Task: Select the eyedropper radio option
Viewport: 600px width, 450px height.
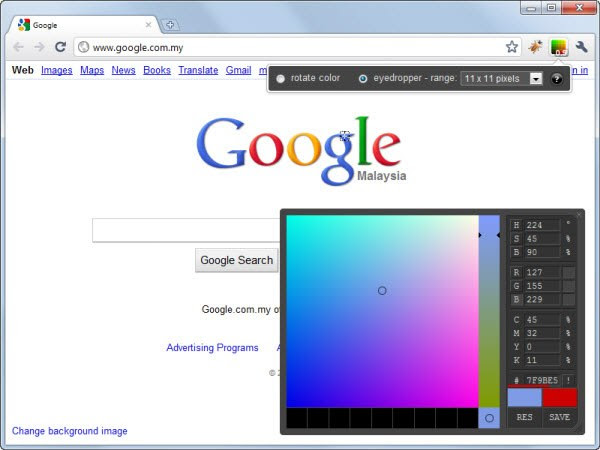Action: [x=363, y=78]
